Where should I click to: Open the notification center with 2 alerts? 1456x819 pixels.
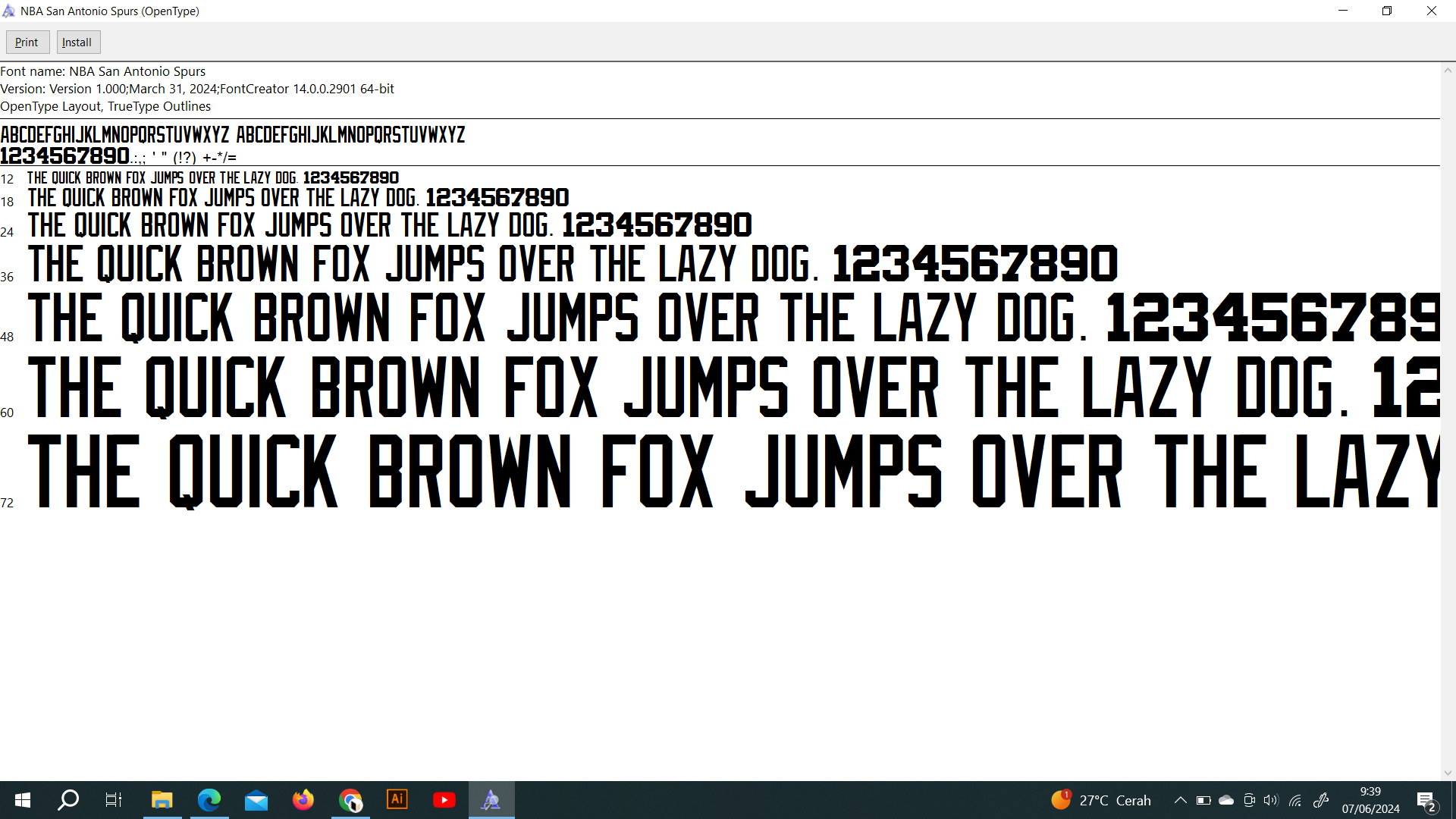tap(1426, 801)
